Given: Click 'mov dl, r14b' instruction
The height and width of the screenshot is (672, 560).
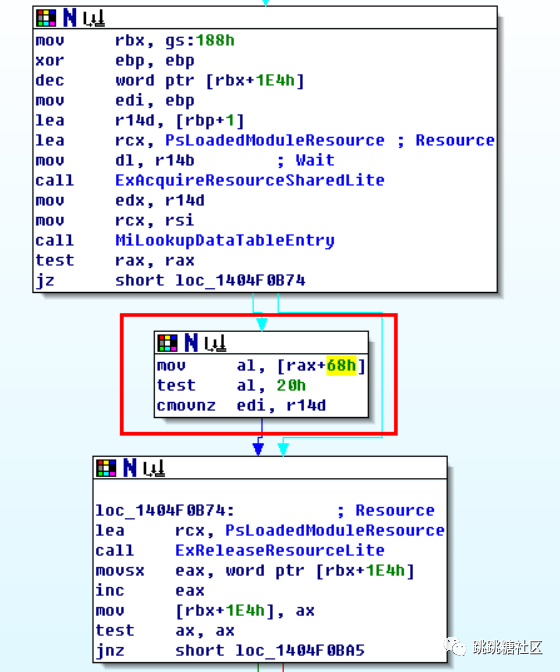Looking at the screenshot, I should point(115,160).
